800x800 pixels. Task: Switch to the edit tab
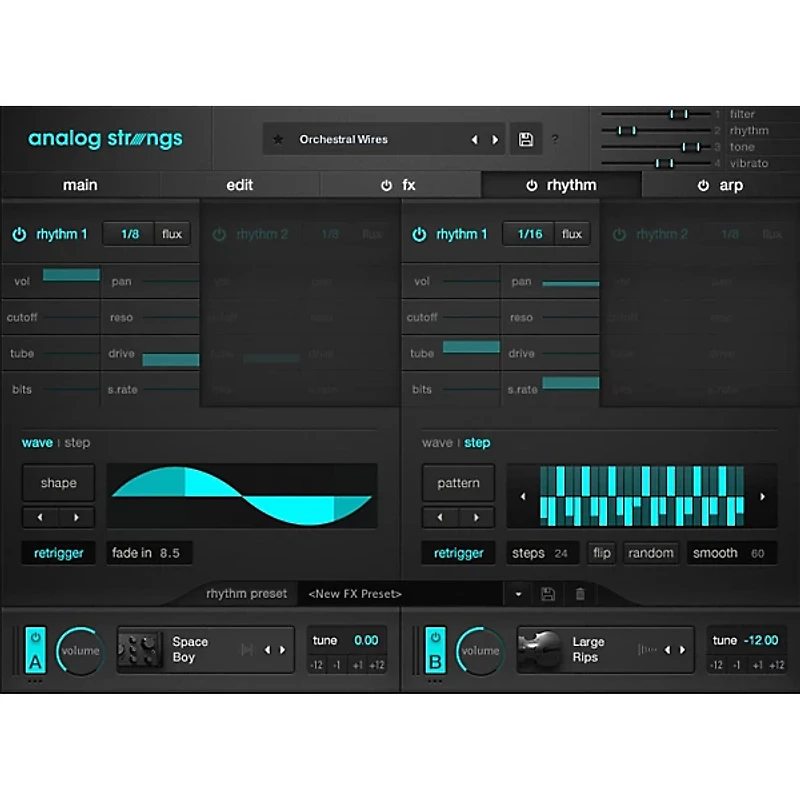[239, 185]
